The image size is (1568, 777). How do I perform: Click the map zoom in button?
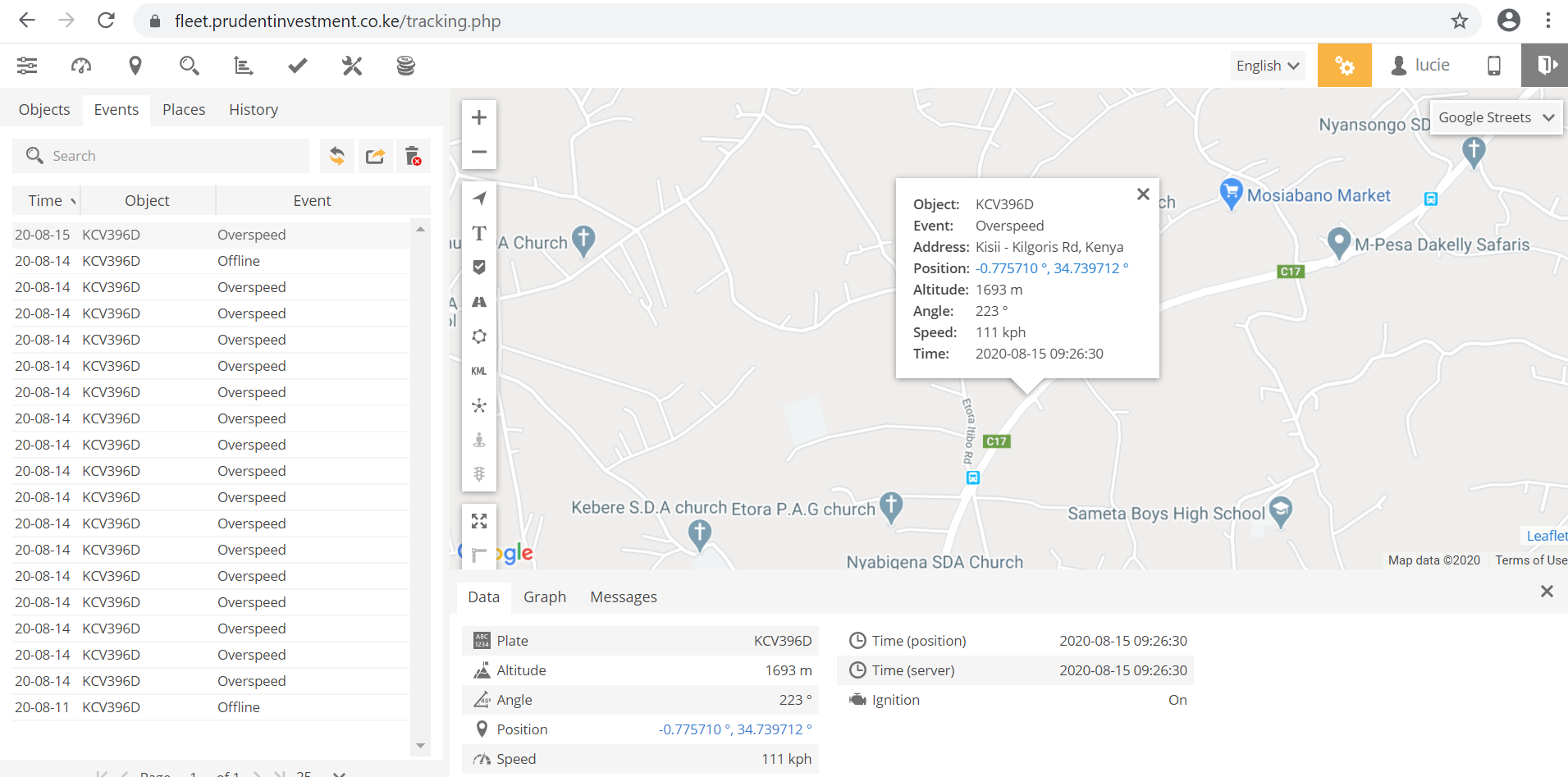click(479, 117)
